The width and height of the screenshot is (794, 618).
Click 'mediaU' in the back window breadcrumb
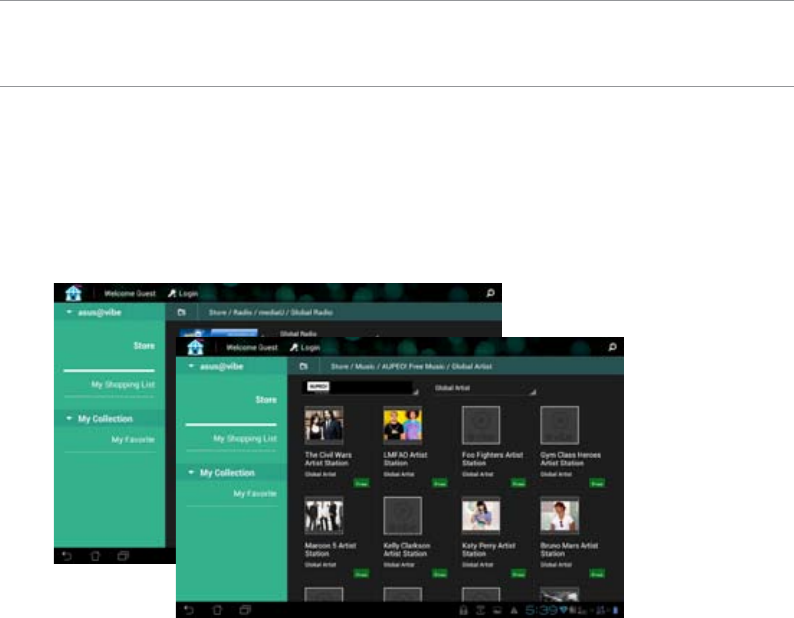pos(271,313)
